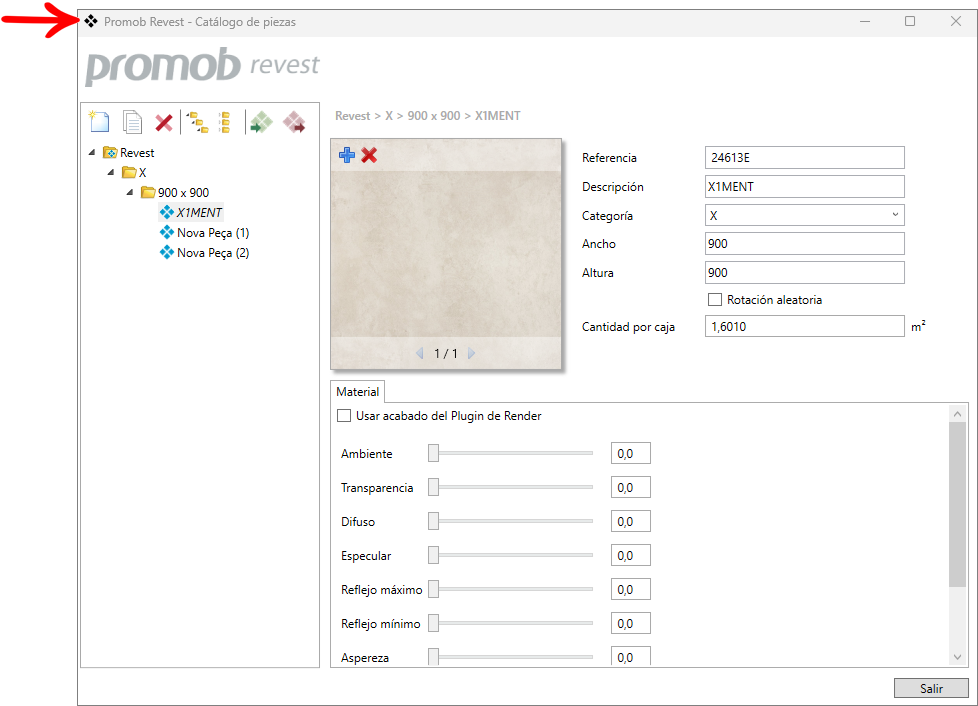Click the new piece icon in toolbar
Image resolution: width=978 pixels, height=706 pixels.
pos(98,122)
